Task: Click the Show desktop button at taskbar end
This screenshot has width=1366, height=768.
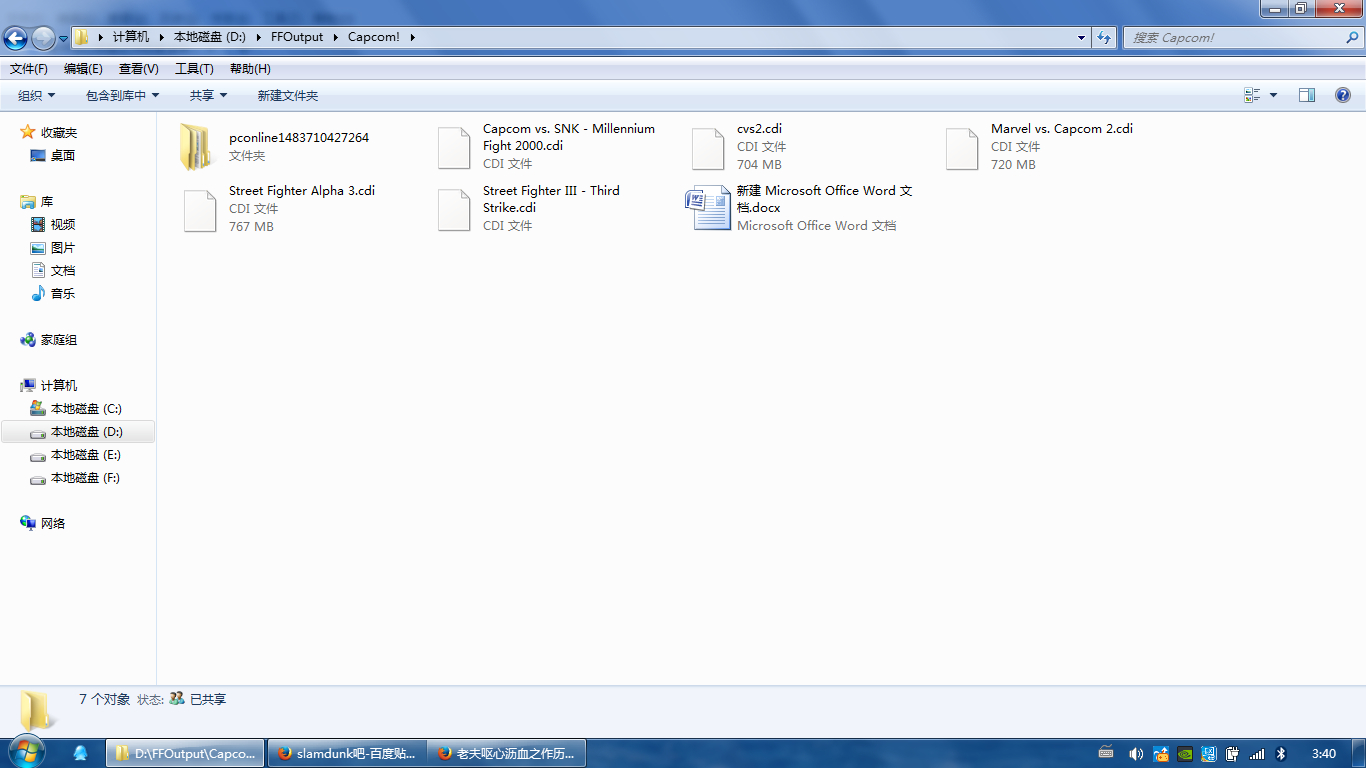Action: [1359, 754]
